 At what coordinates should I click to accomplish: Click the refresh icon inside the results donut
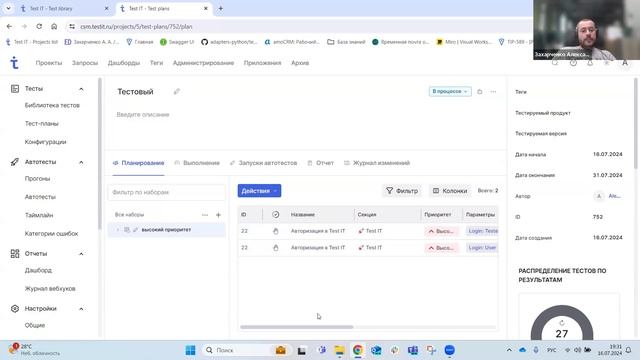click(562, 323)
